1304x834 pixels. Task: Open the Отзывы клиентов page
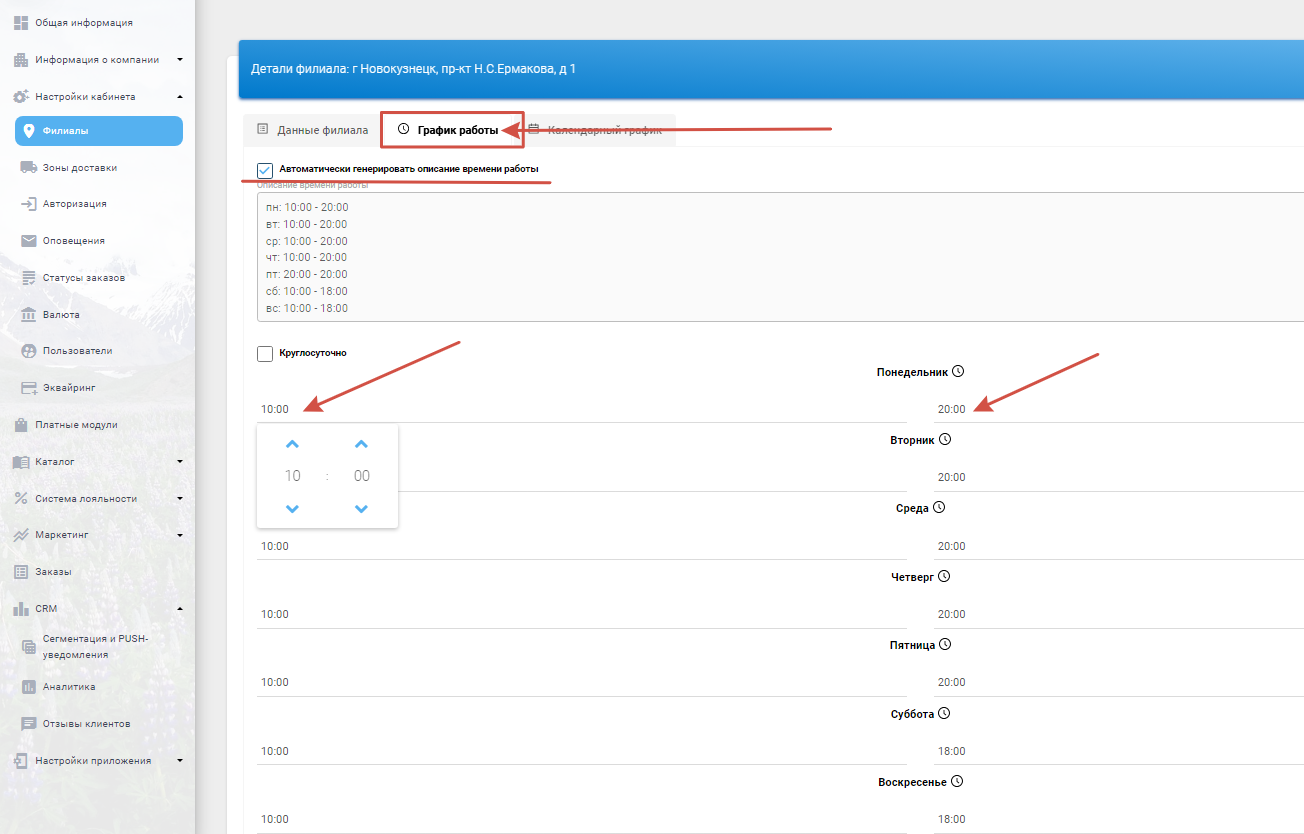pyautogui.click(x=86, y=723)
